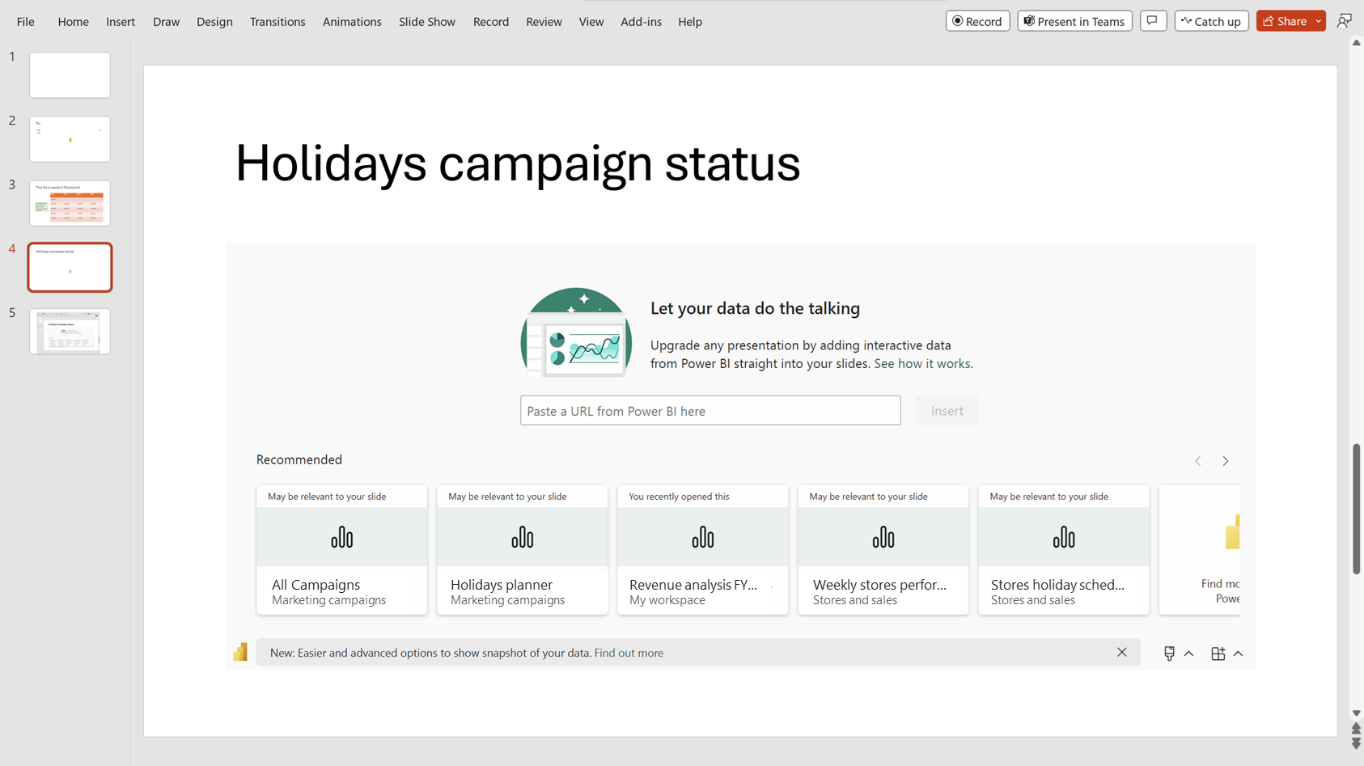Screen dimensions: 1364x766
Task: Switch to the Animations tab
Action: (x=352, y=21)
